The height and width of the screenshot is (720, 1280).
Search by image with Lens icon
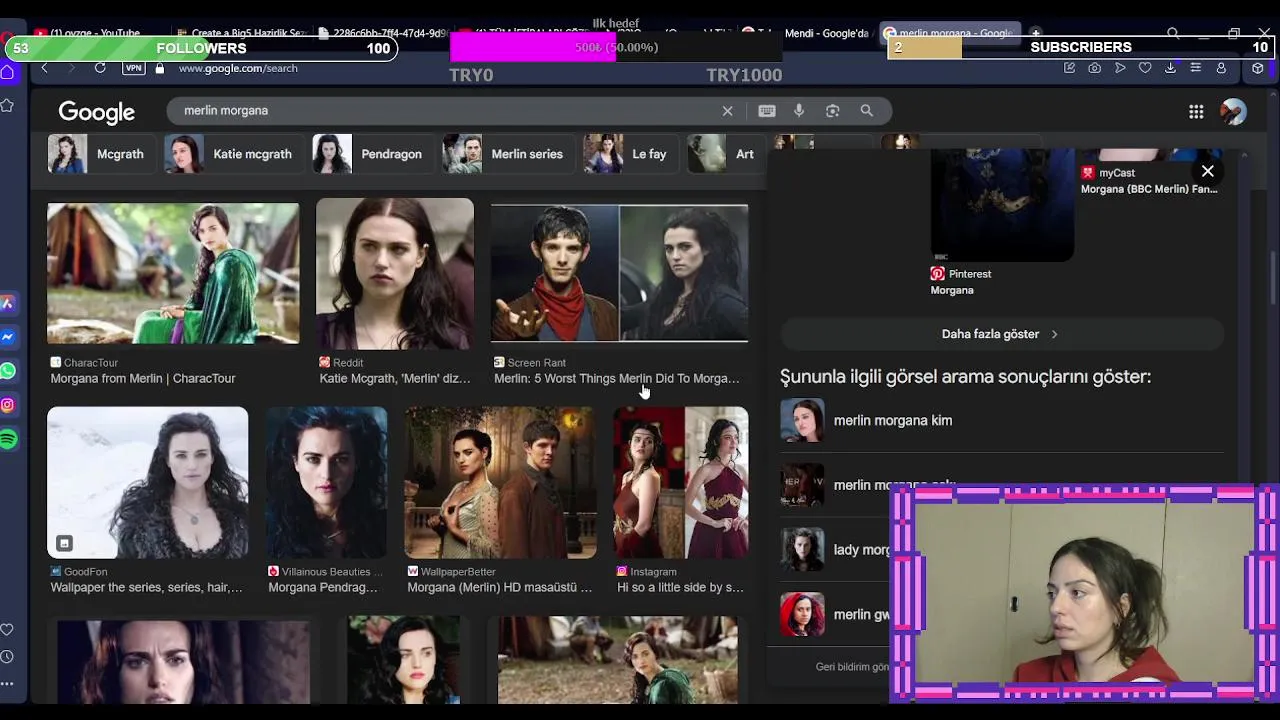[x=832, y=111]
